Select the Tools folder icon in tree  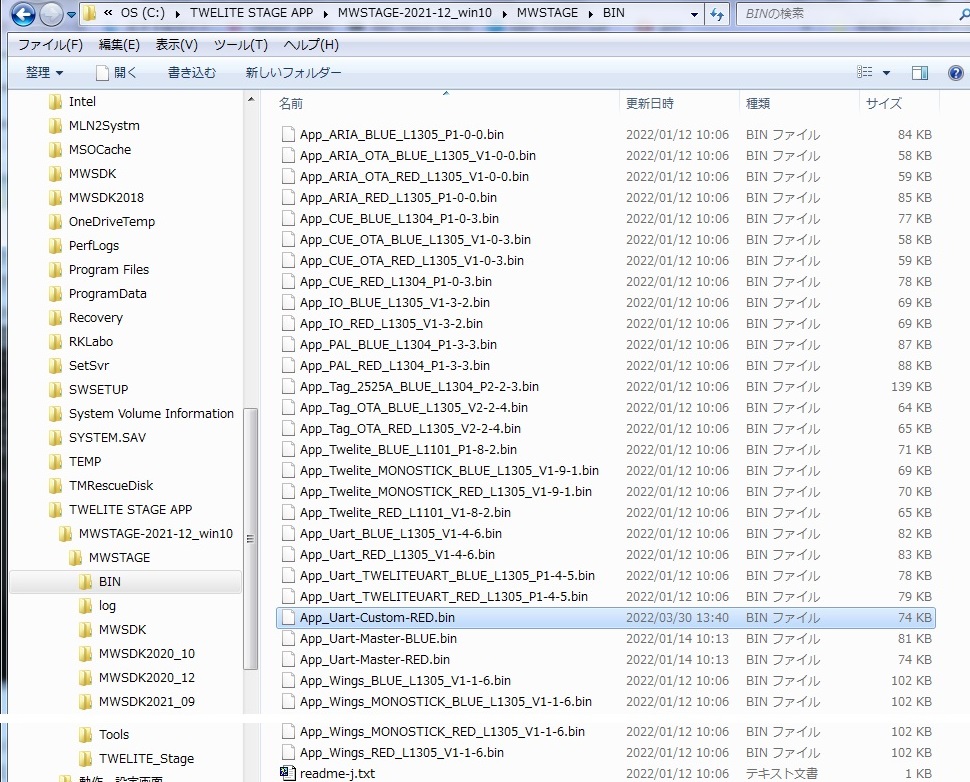85,734
